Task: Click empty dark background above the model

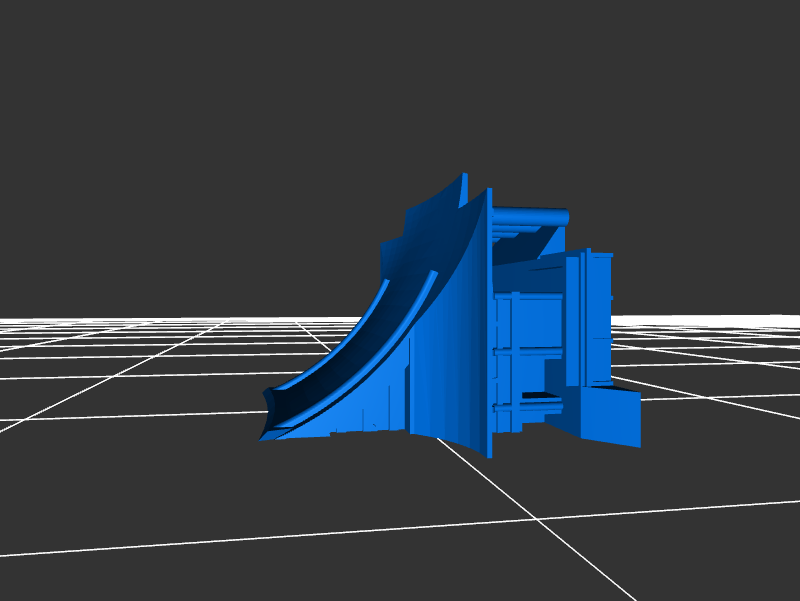Action: [x=400, y=80]
